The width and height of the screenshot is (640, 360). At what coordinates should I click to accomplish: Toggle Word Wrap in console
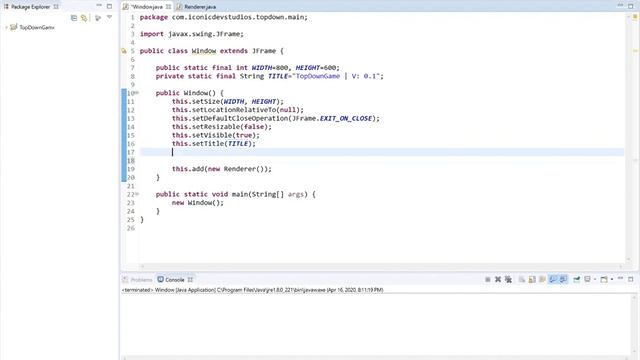click(x=542, y=280)
